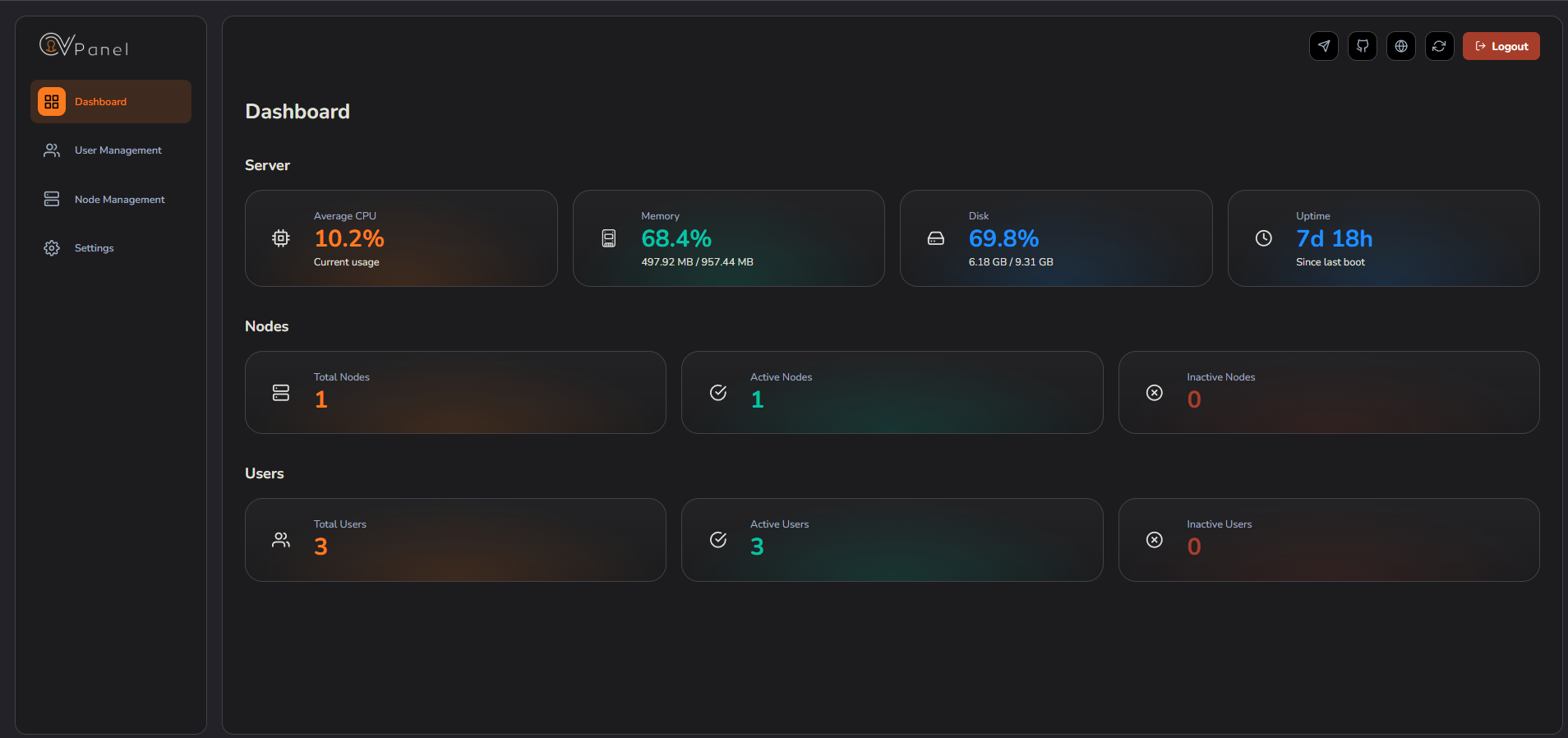Click the User Management people icon
Viewport: 1568px width, 738px height.
click(52, 150)
